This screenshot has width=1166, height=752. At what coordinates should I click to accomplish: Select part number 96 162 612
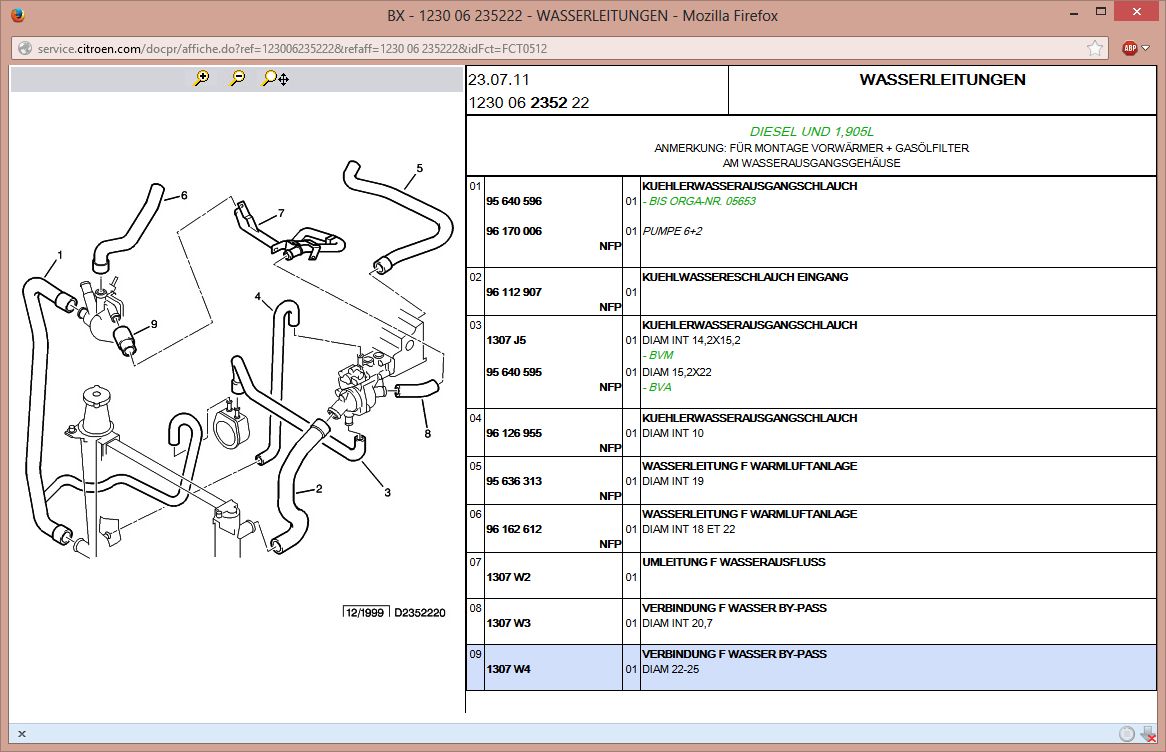pyautogui.click(x=514, y=529)
